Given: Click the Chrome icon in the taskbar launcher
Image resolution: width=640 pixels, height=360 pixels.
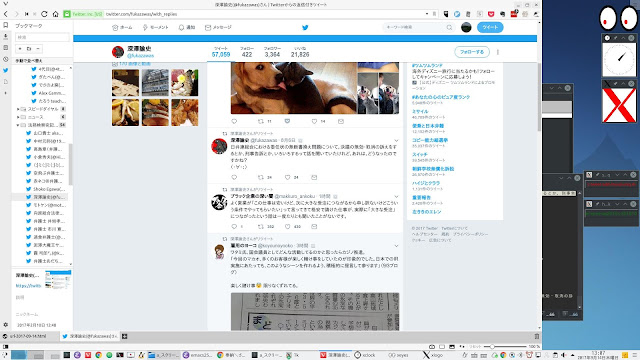Looking at the screenshot, I should [x=98, y=355].
